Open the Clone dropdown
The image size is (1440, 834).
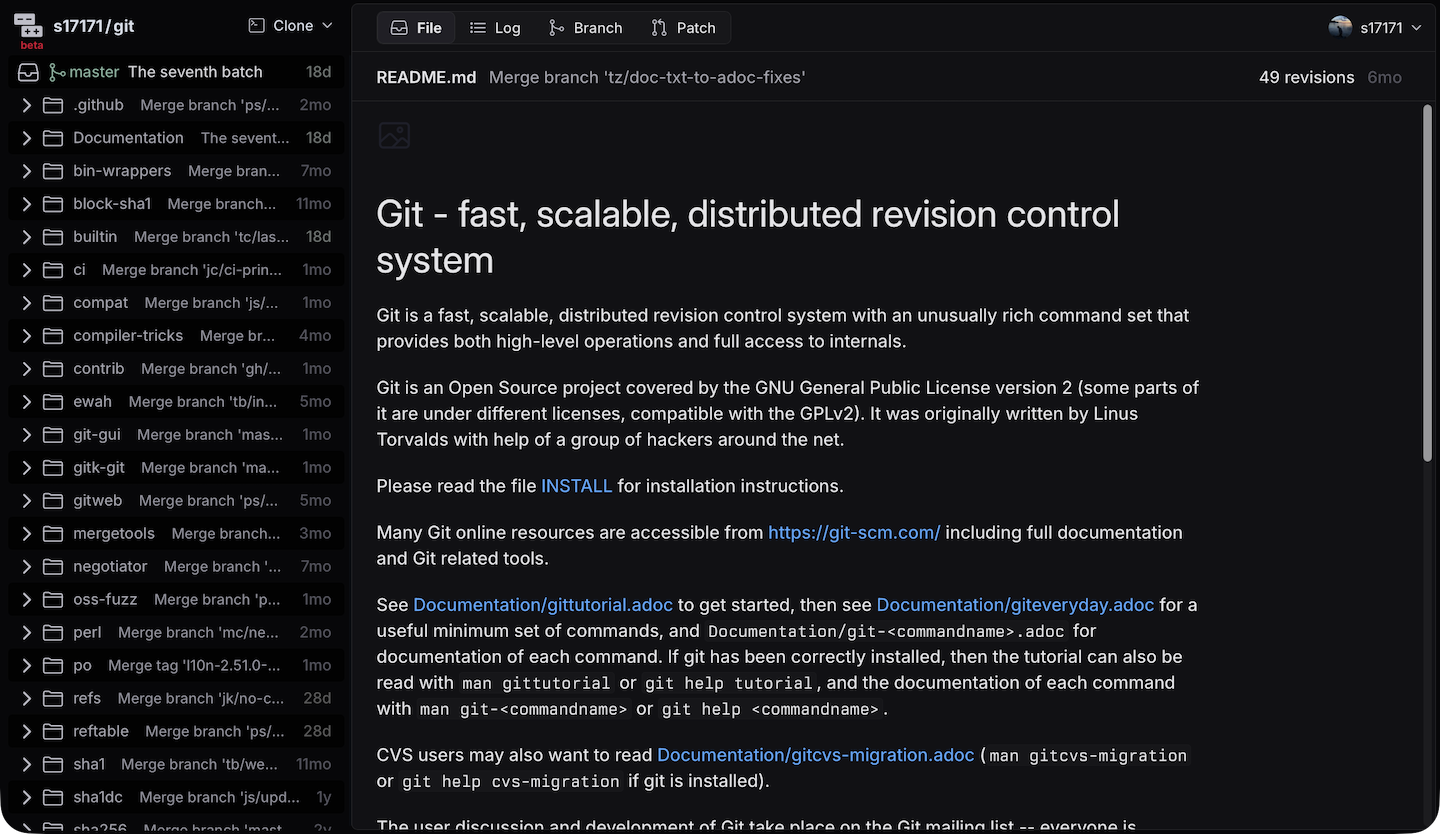tap(291, 26)
